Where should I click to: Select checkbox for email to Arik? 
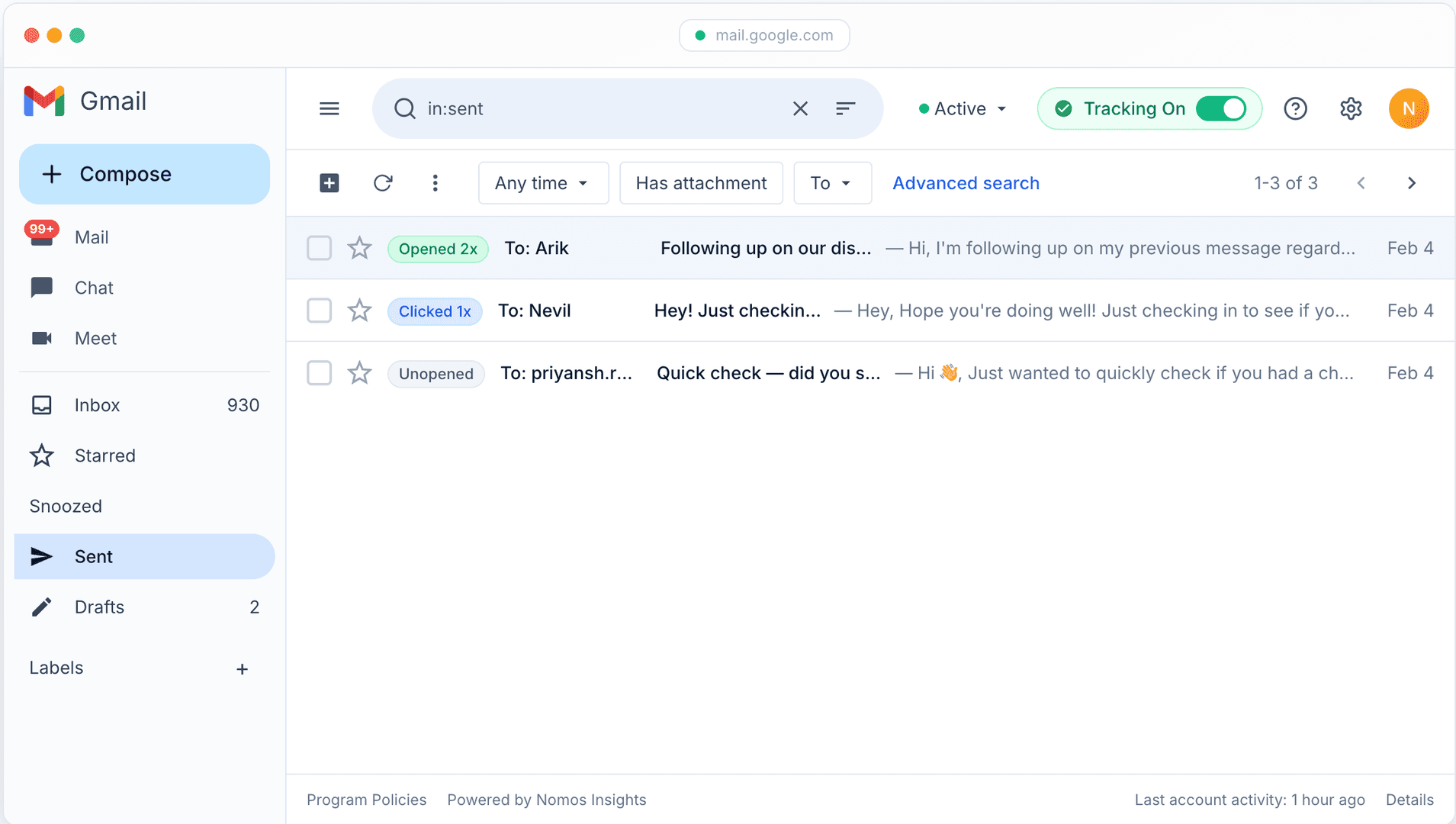pyautogui.click(x=319, y=248)
